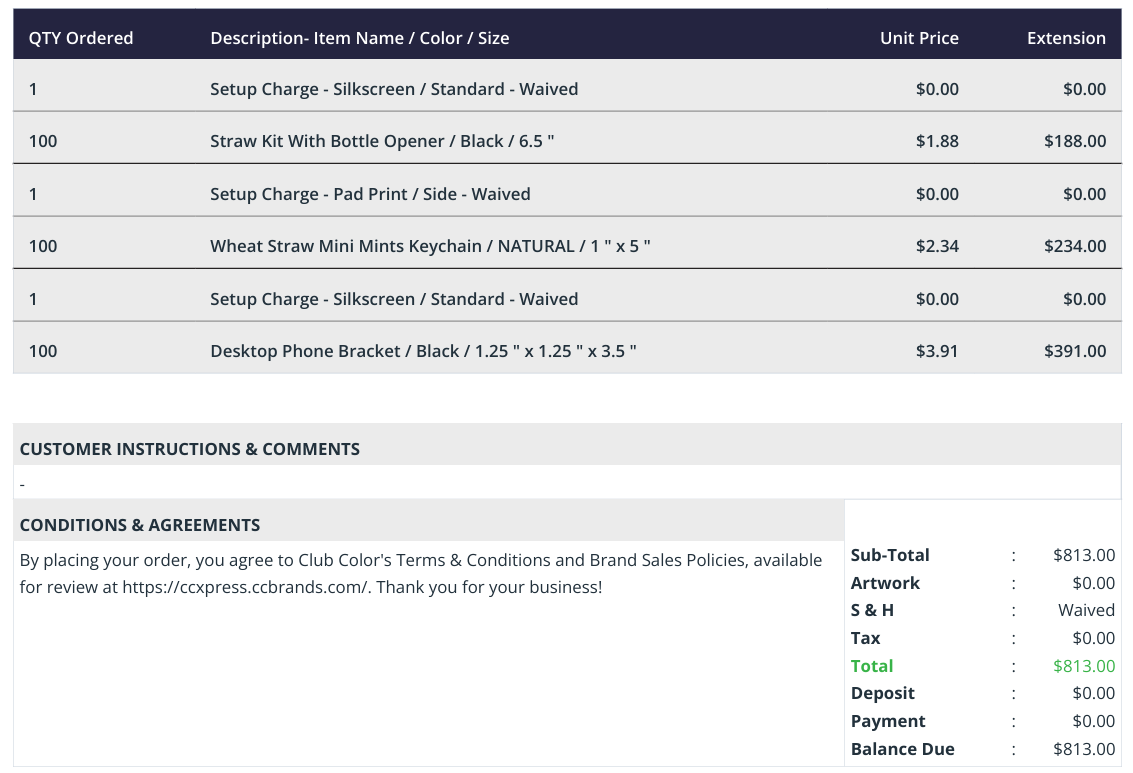Click the $391.00 extension value
The image size is (1133, 773).
click(1075, 351)
